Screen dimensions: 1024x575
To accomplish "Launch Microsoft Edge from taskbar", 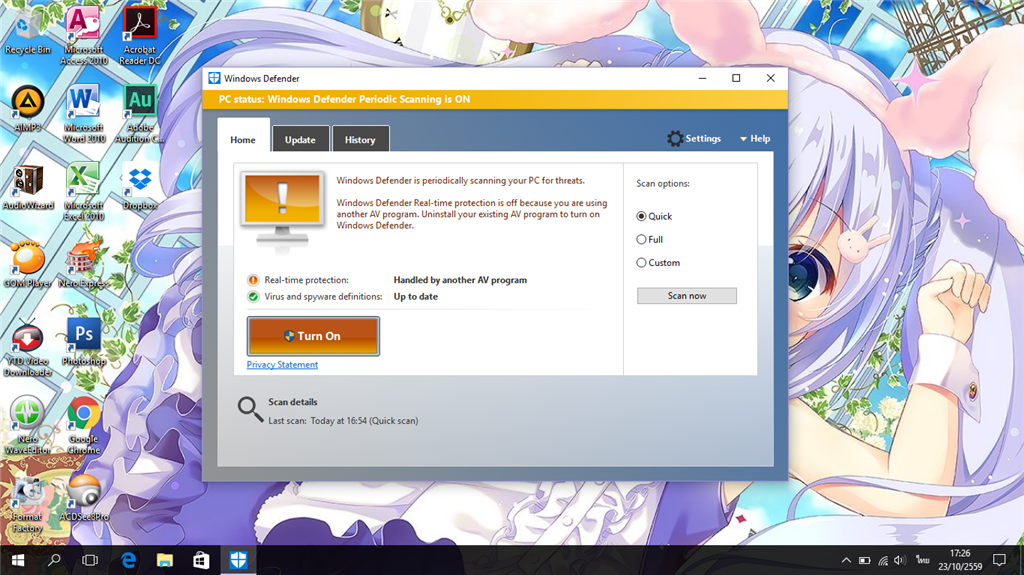I will coord(129,560).
